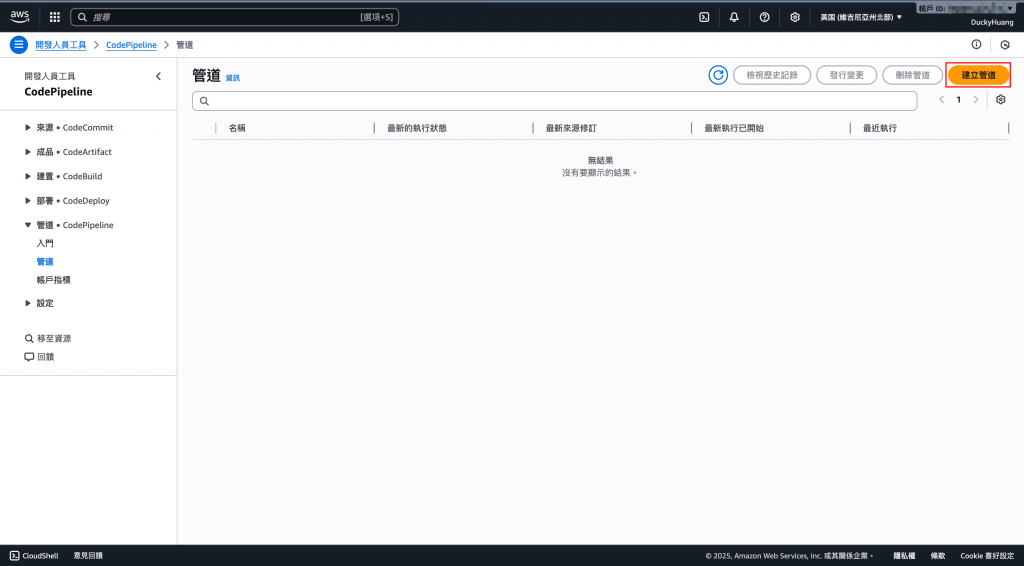The image size is (1024, 566).
Task: Select 帳戶指標 in the sidebar
Action: [x=54, y=280]
